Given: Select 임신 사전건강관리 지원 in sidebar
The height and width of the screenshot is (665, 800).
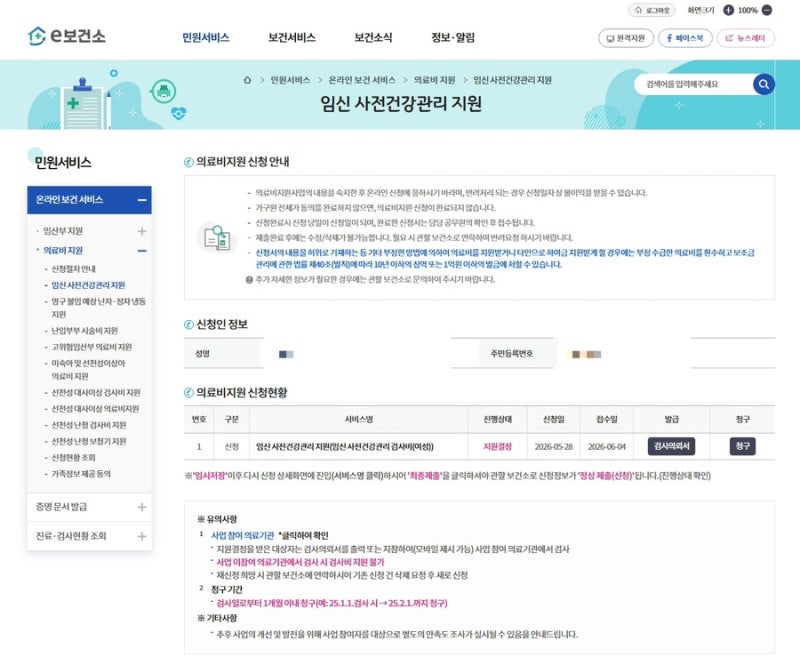Looking at the screenshot, I should (88, 285).
